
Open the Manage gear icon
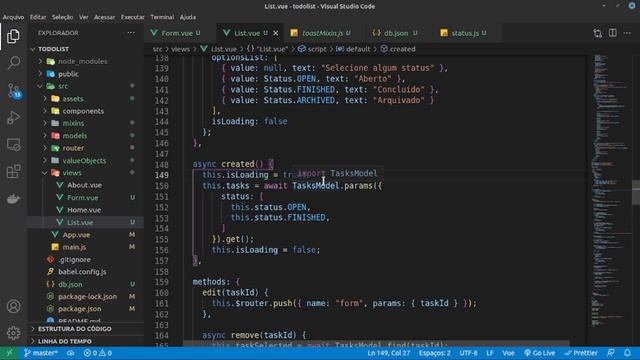(13, 333)
